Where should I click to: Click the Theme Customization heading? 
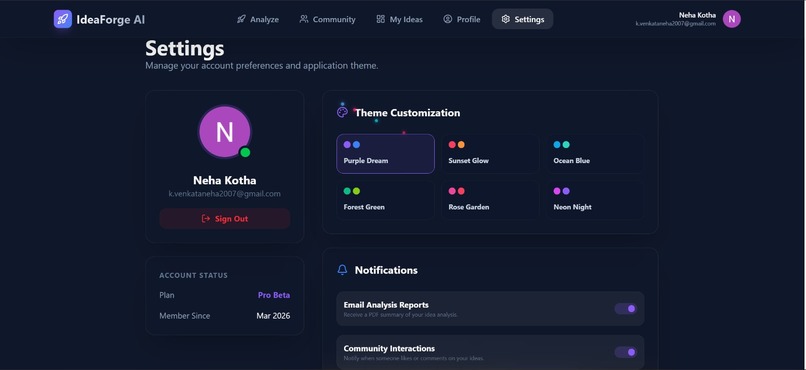408,113
